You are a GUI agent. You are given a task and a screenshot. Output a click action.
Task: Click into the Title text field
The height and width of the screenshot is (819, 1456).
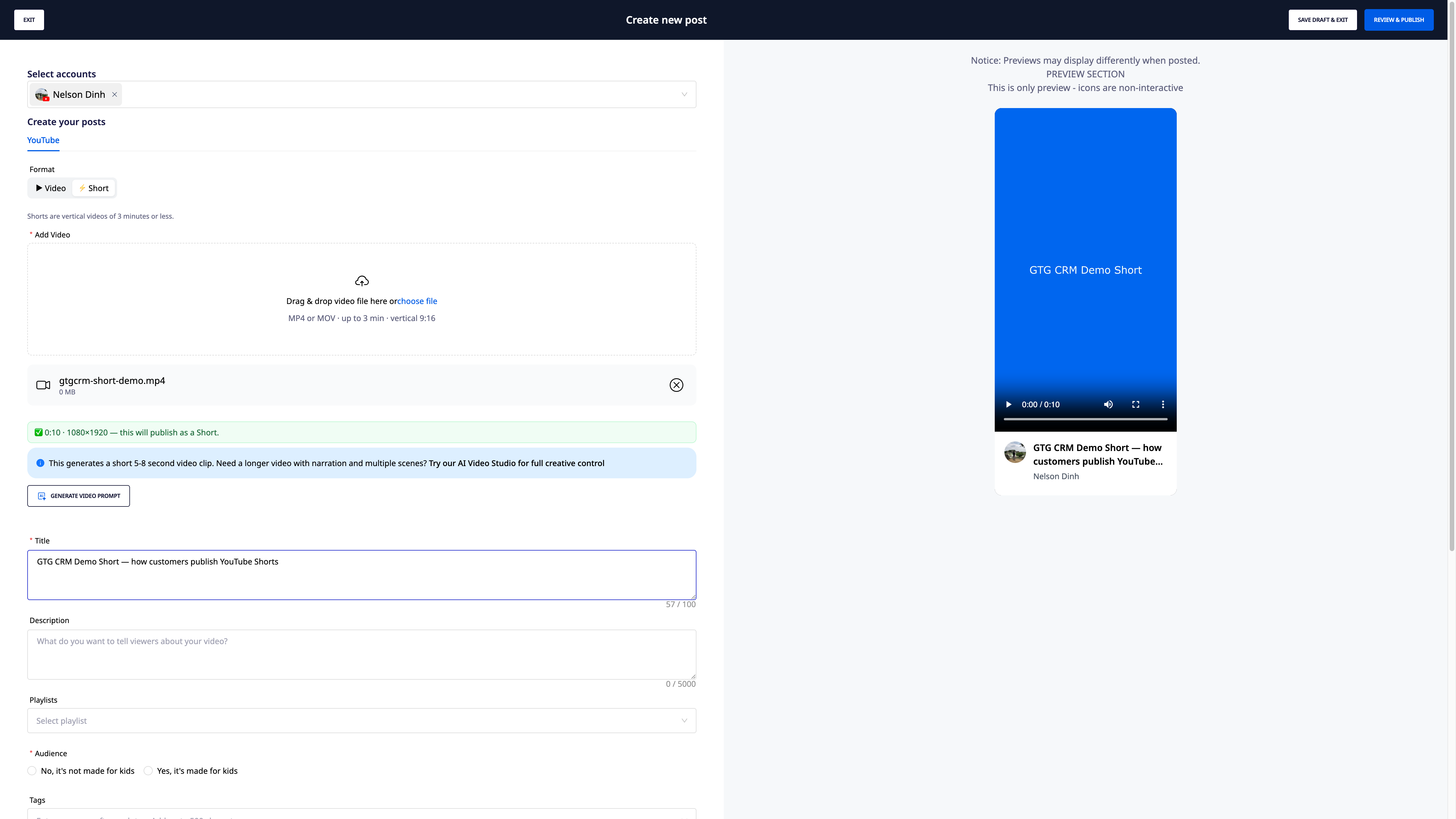tap(362, 575)
